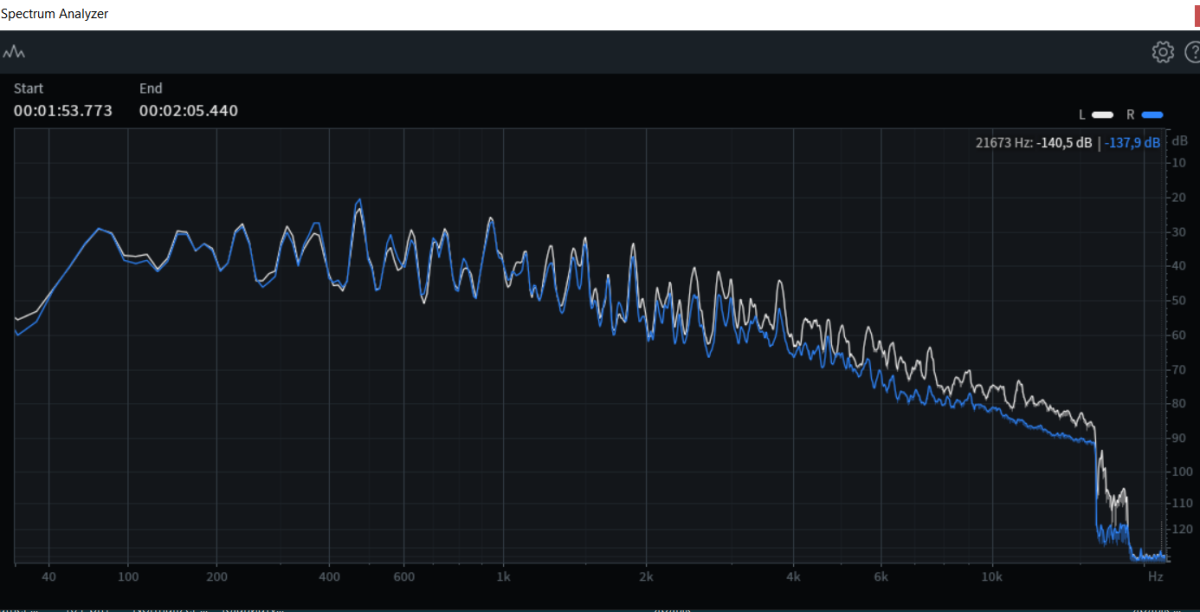Click the 21673 Hz frequency readout
Screen dimensions: 1200x612
tap(1003, 143)
